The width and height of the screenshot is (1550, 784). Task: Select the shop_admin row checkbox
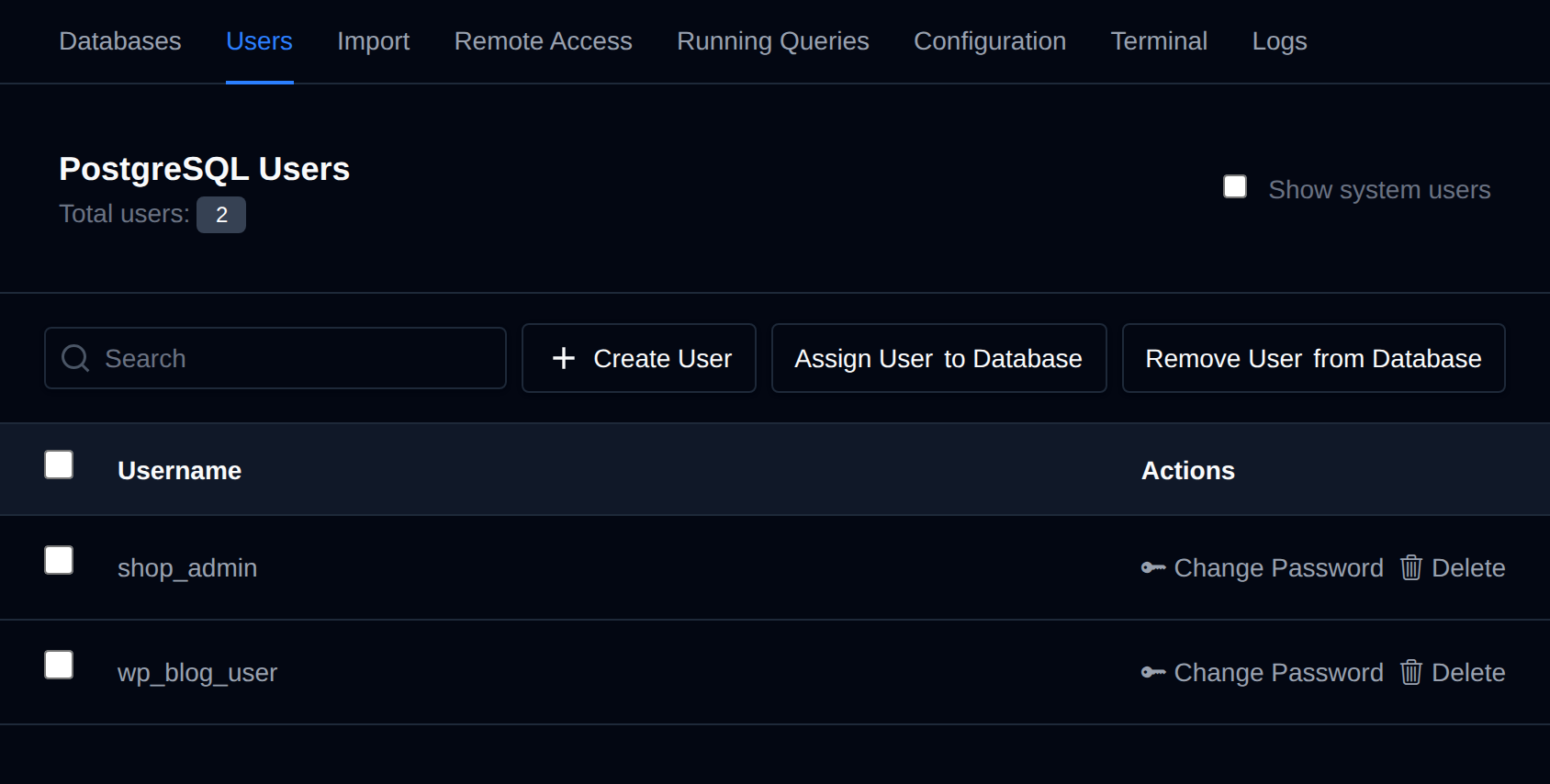tap(59, 560)
